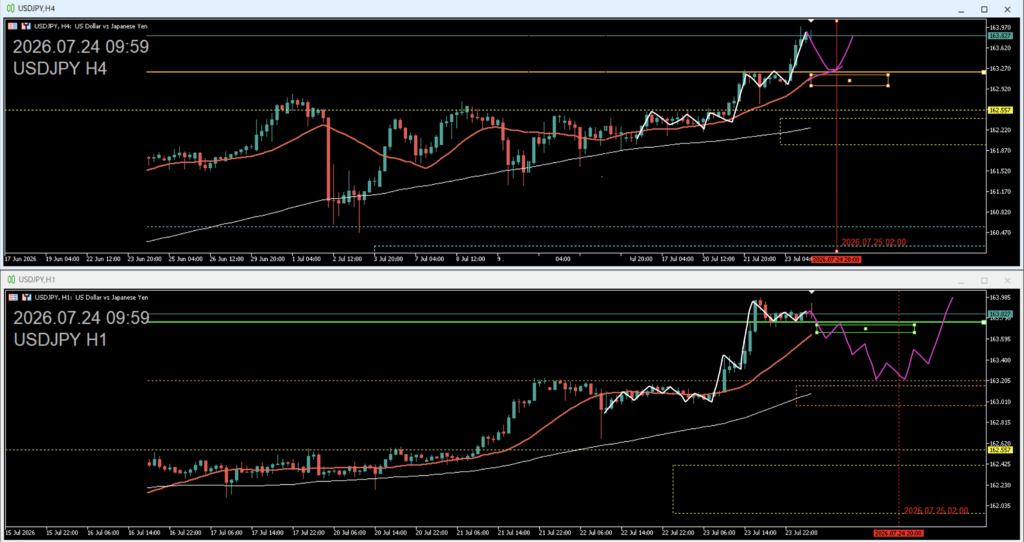Select the green rectangle's bottom-right corner handle in H1
Screen dimensions: 1024x542
914,332
